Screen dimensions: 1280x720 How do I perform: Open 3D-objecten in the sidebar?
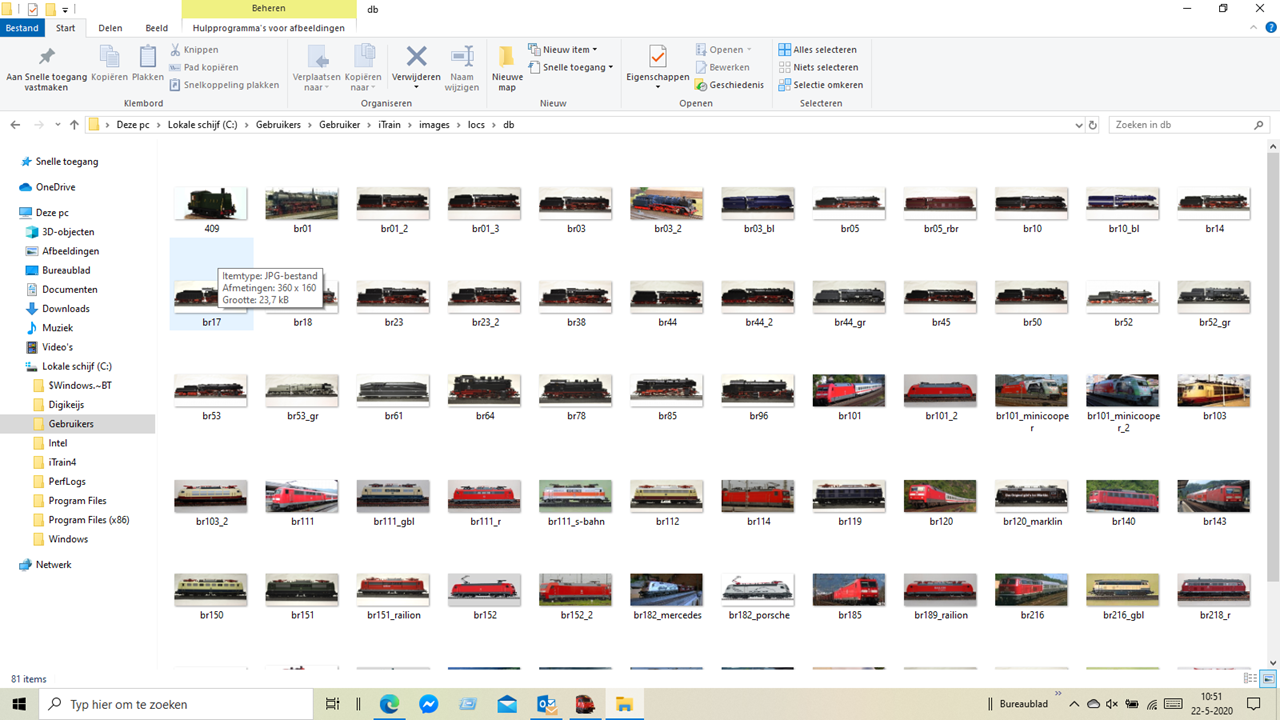[x=68, y=232]
